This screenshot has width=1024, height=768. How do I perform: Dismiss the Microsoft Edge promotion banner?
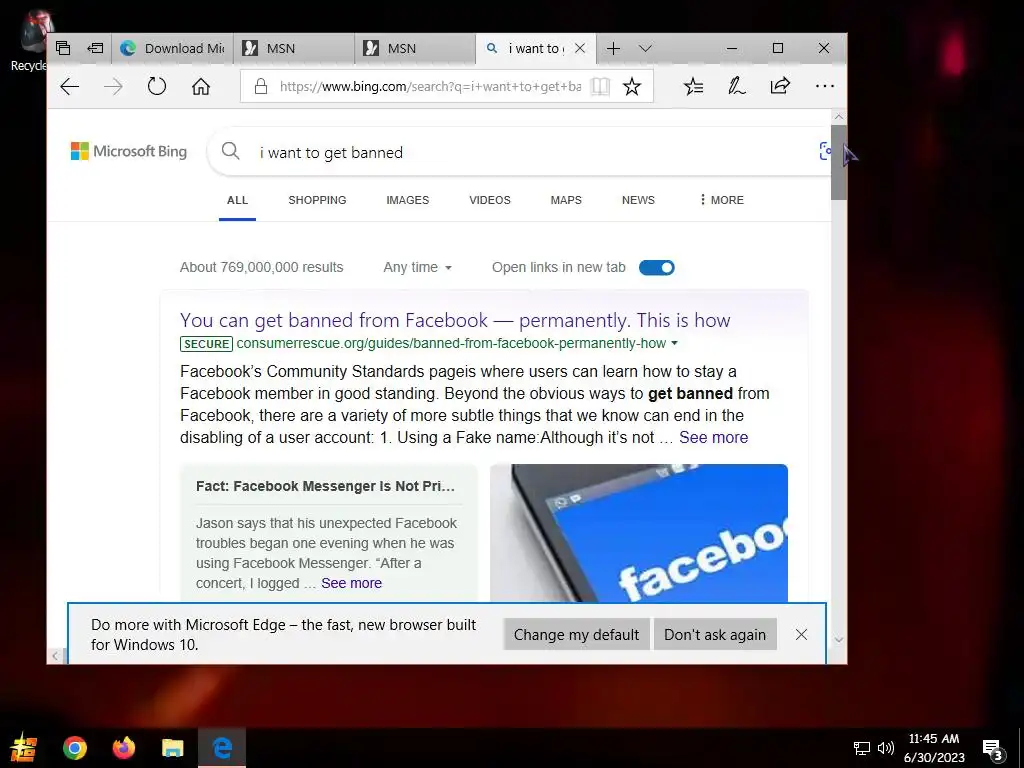point(801,634)
